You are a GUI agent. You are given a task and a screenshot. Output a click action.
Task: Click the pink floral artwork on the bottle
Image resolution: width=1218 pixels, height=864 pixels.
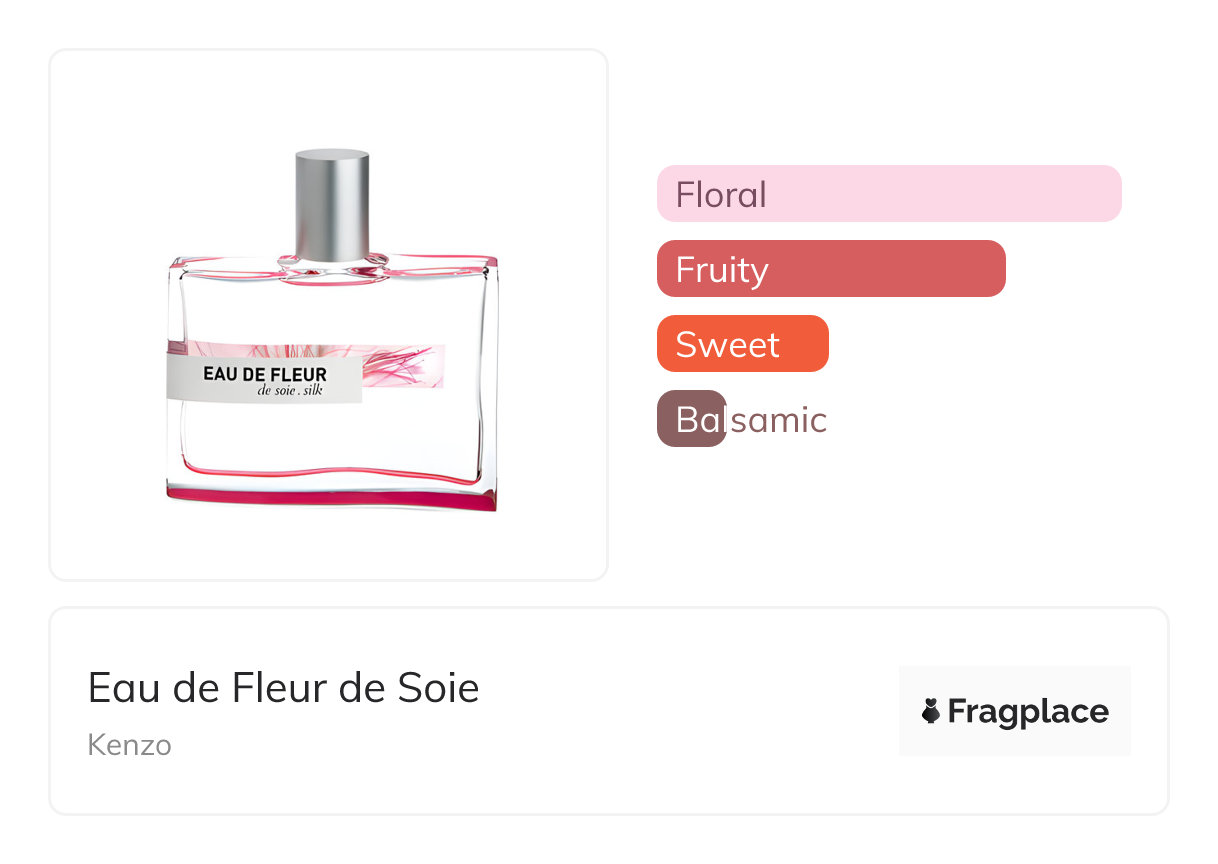(400, 365)
